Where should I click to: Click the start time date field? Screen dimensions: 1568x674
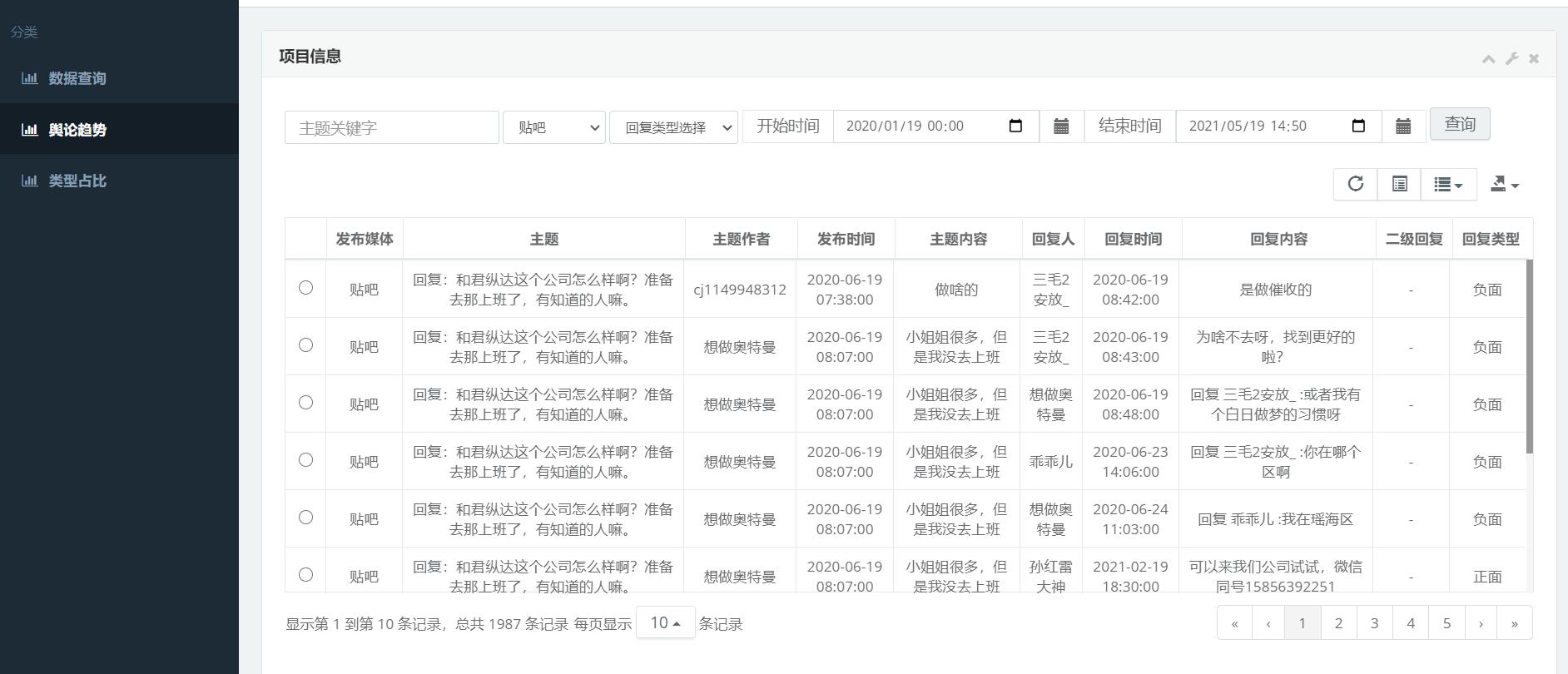coord(935,126)
